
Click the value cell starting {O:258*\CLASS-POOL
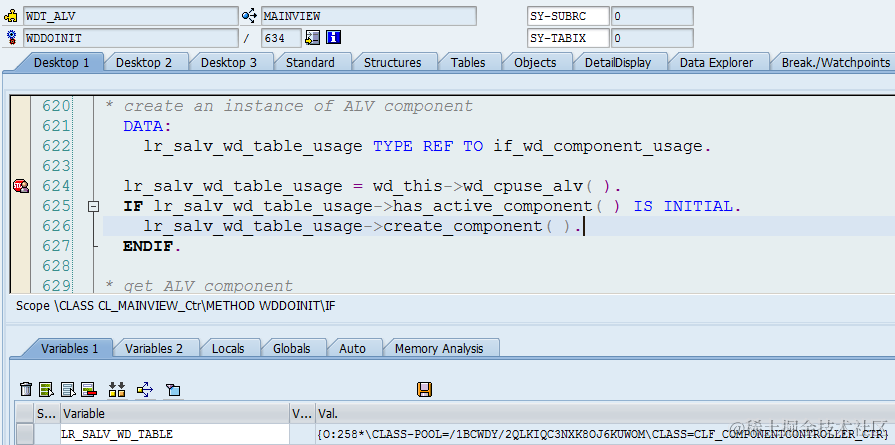tap(604, 434)
